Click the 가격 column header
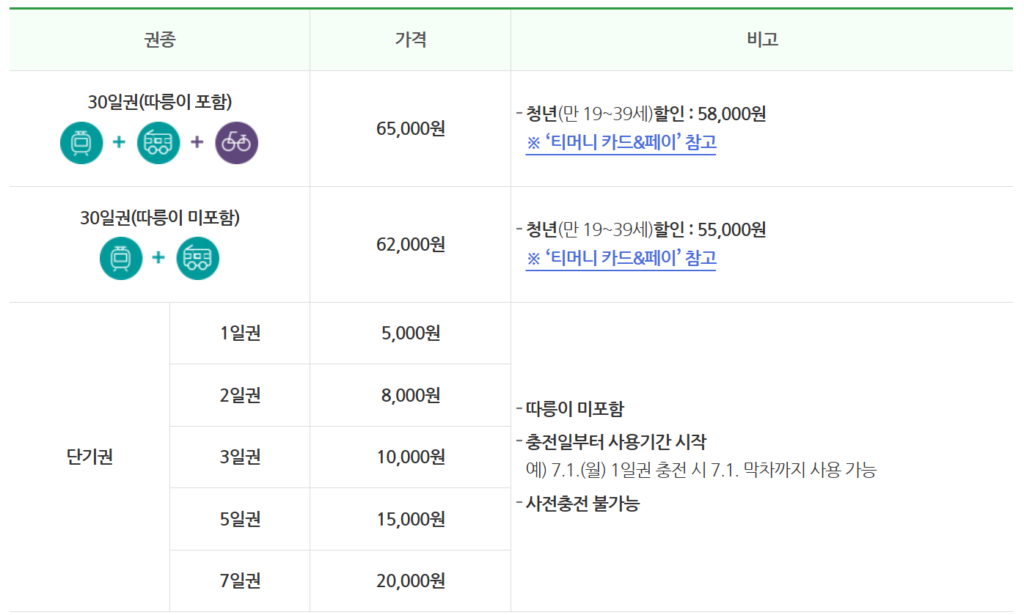This screenshot has height=615, width=1024. click(x=410, y=40)
